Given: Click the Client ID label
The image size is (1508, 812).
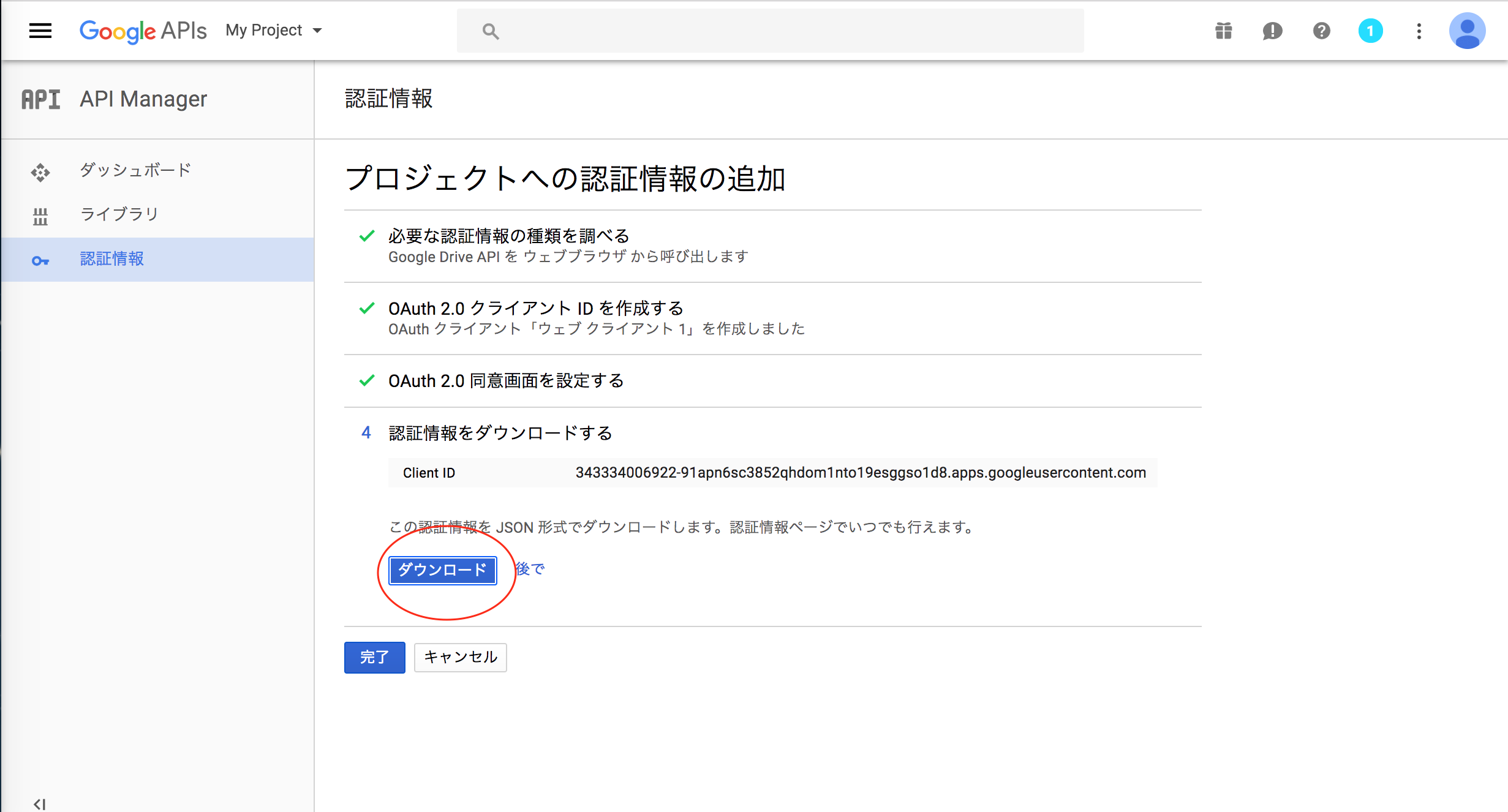Looking at the screenshot, I should tap(429, 473).
